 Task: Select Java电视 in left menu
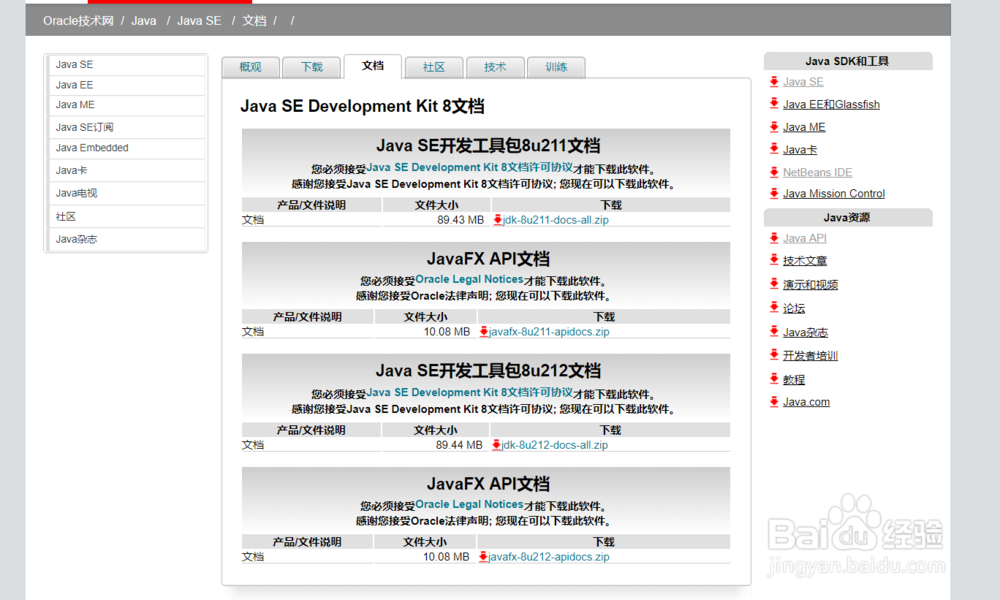tap(126, 193)
